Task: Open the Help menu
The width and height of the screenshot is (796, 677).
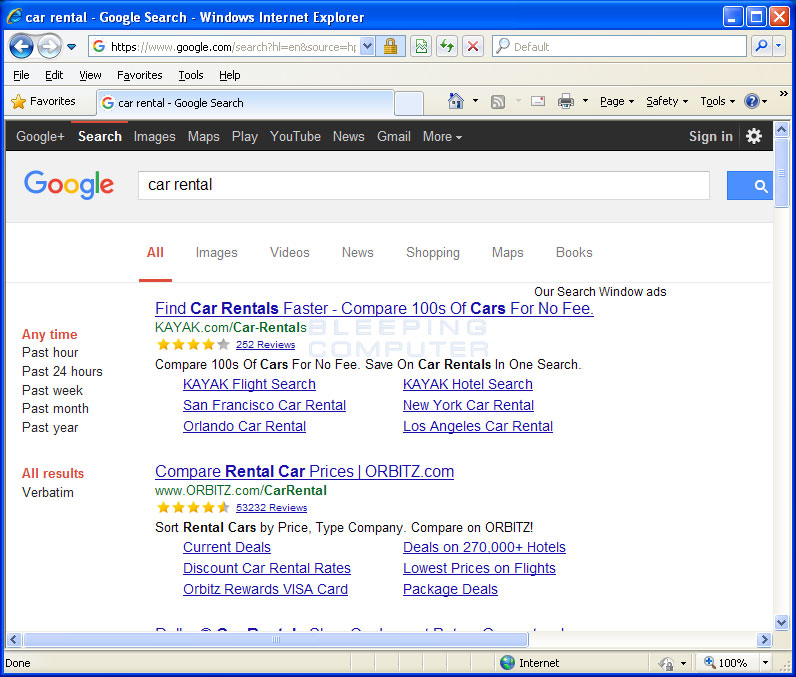Action: 229,75
